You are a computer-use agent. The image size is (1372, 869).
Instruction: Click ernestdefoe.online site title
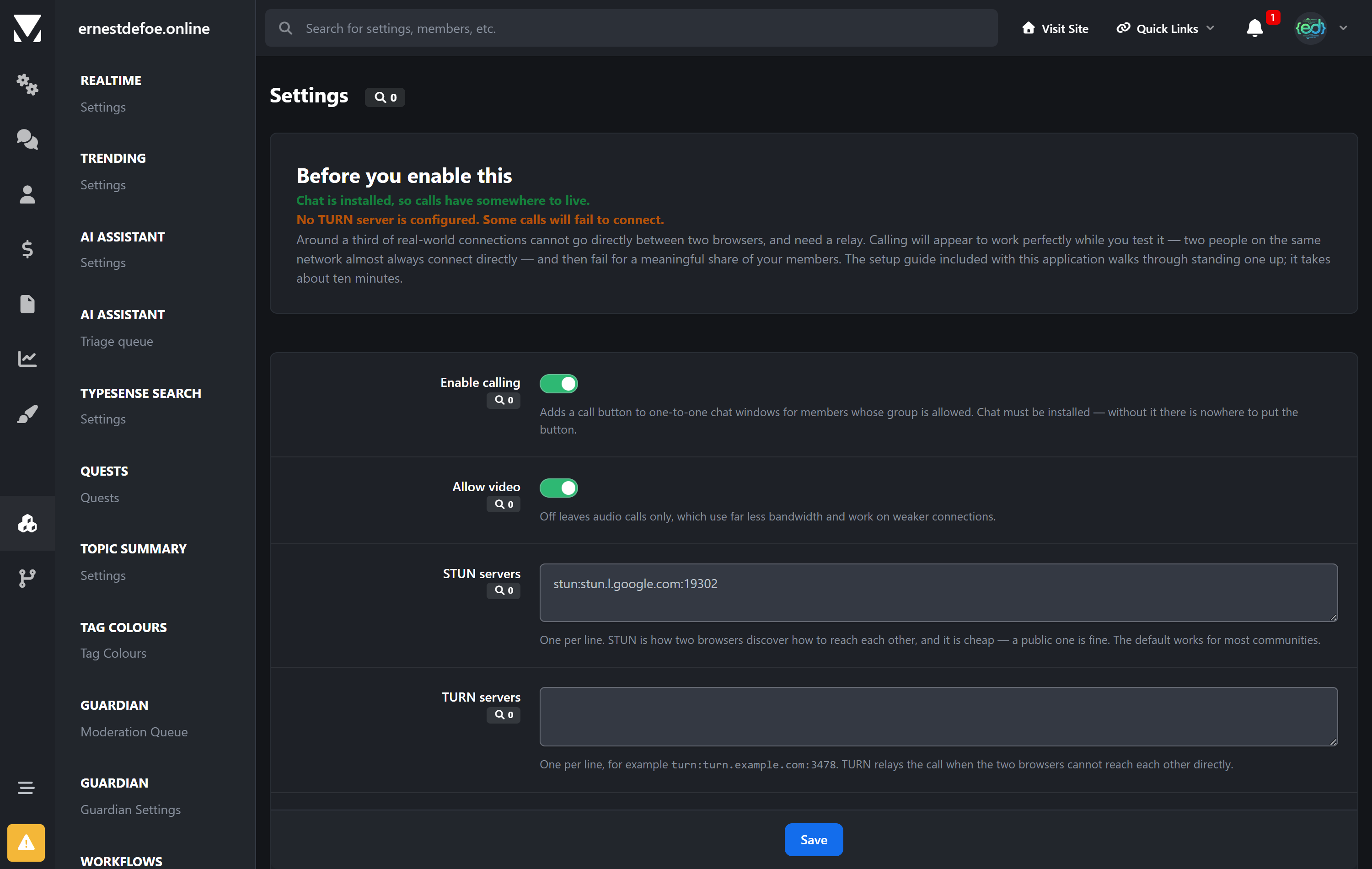(x=144, y=28)
